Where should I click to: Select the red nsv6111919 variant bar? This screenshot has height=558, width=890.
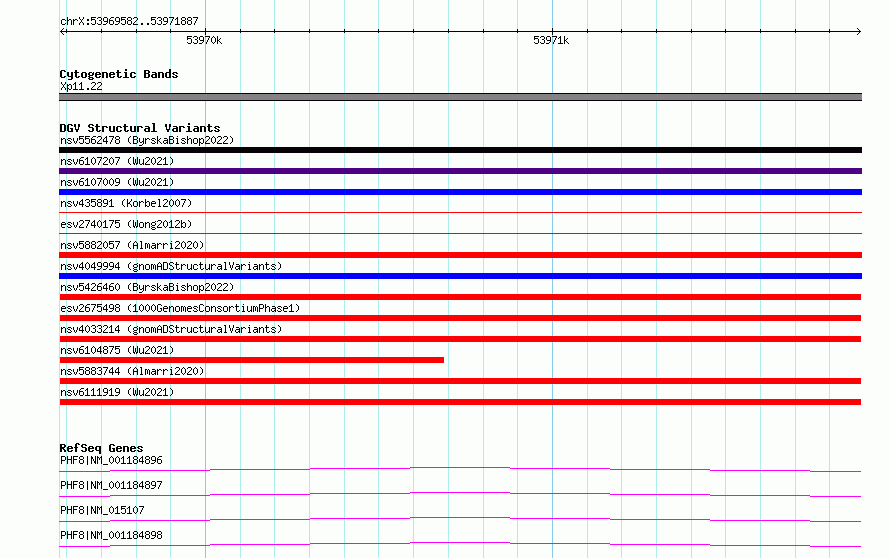(x=460, y=402)
